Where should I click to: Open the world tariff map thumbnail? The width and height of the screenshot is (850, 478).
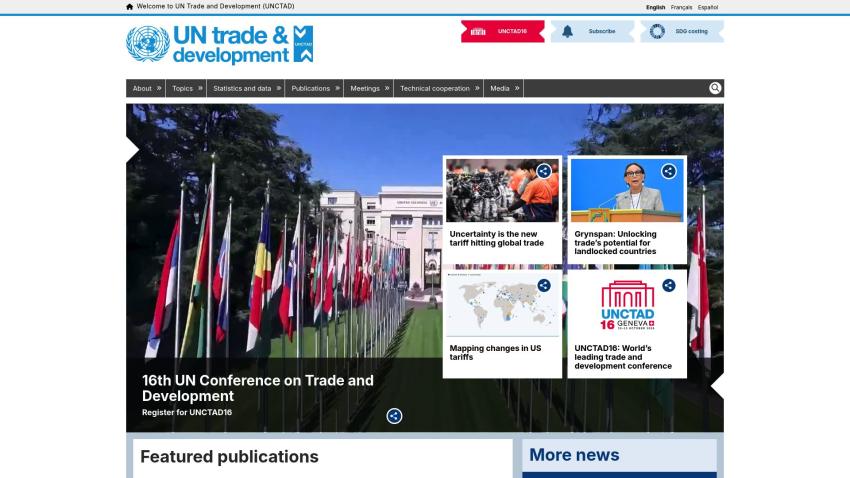(x=502, y=305)
